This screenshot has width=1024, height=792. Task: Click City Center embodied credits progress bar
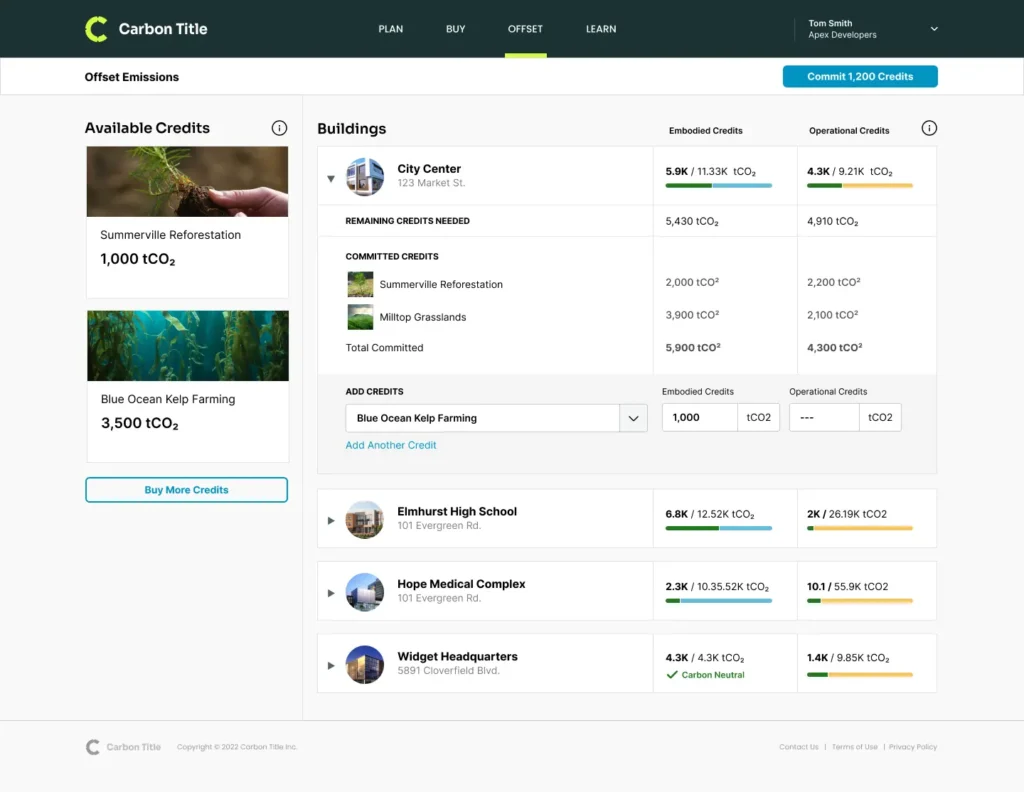click(718, 186)
